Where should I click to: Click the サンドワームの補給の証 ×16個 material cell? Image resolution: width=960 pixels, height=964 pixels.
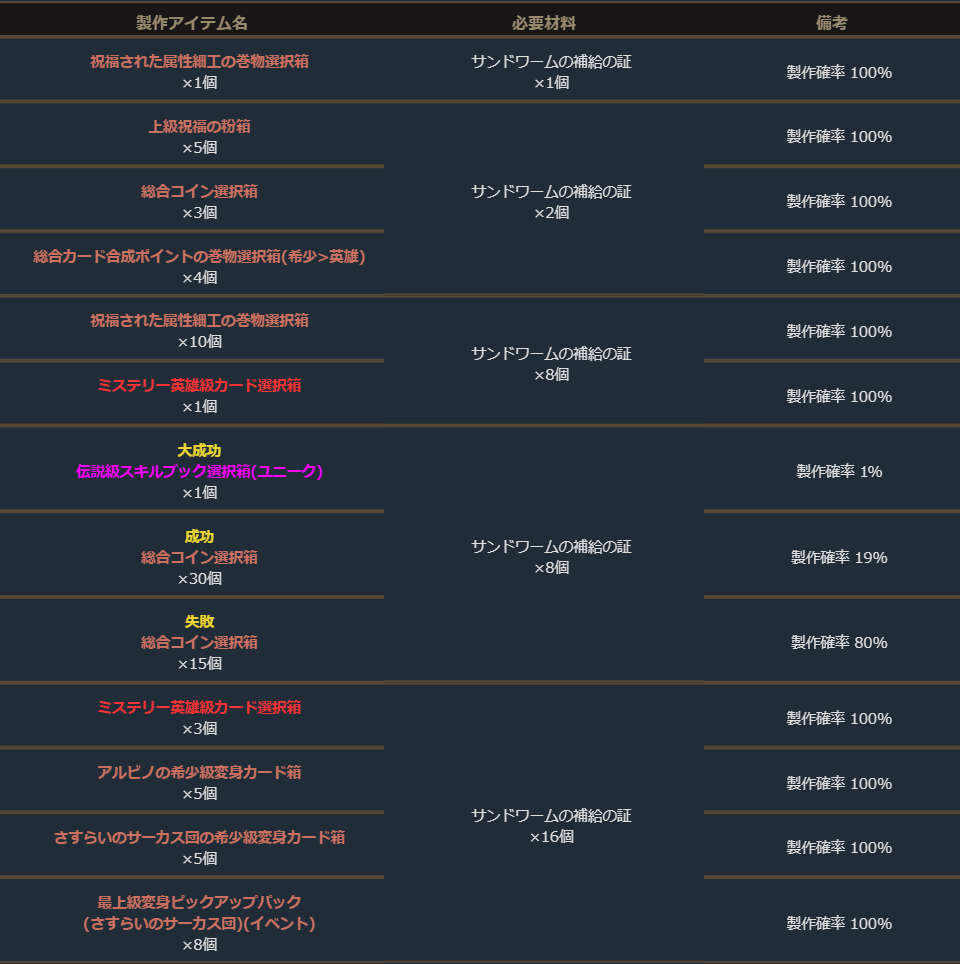point(551,826)
